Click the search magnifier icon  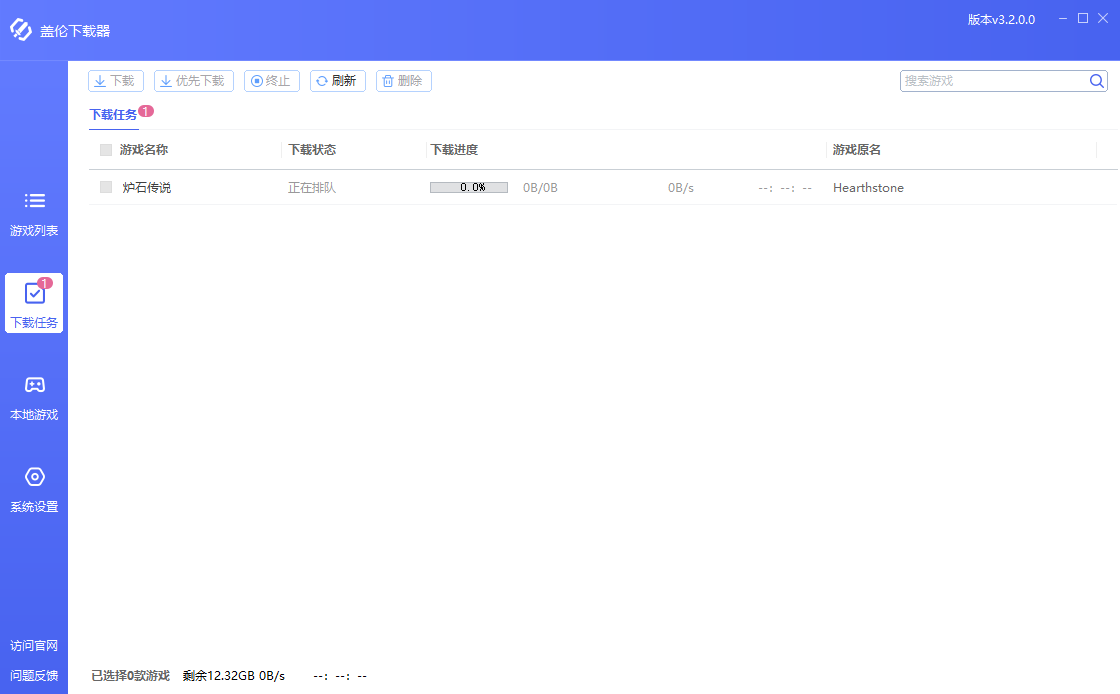coord(1096,80)
